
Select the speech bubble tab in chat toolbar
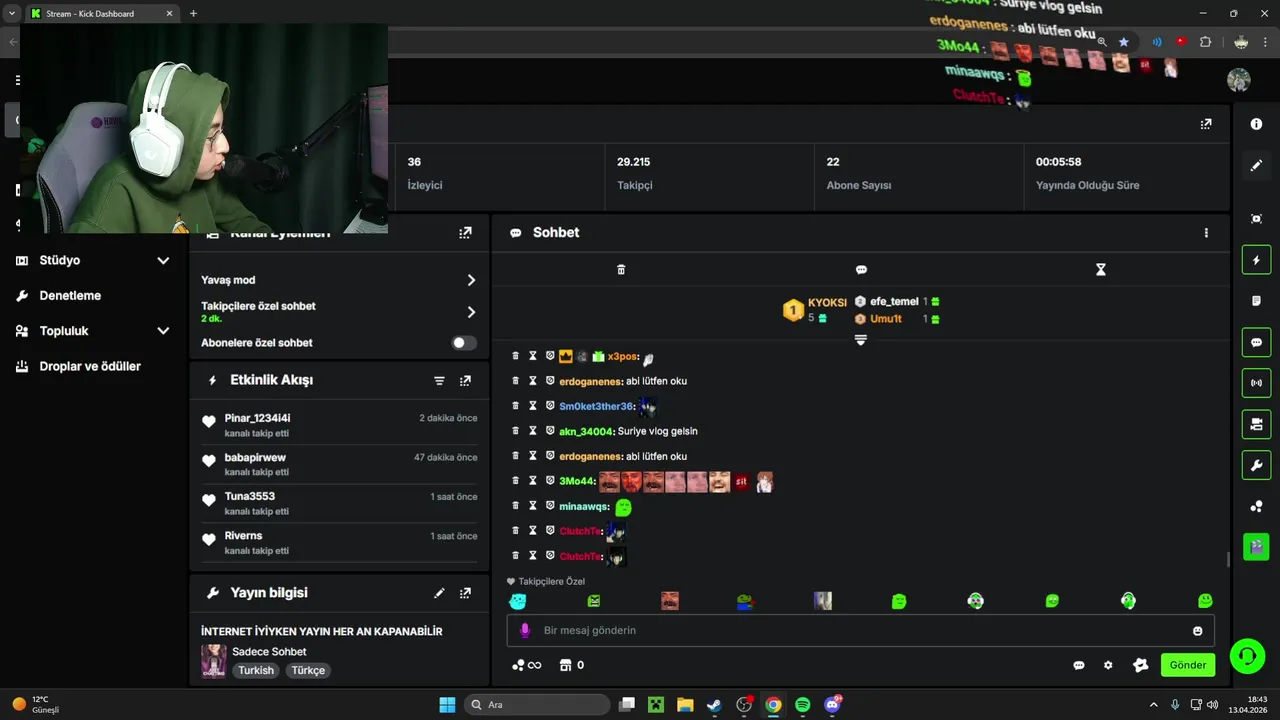tap(861, 270)
